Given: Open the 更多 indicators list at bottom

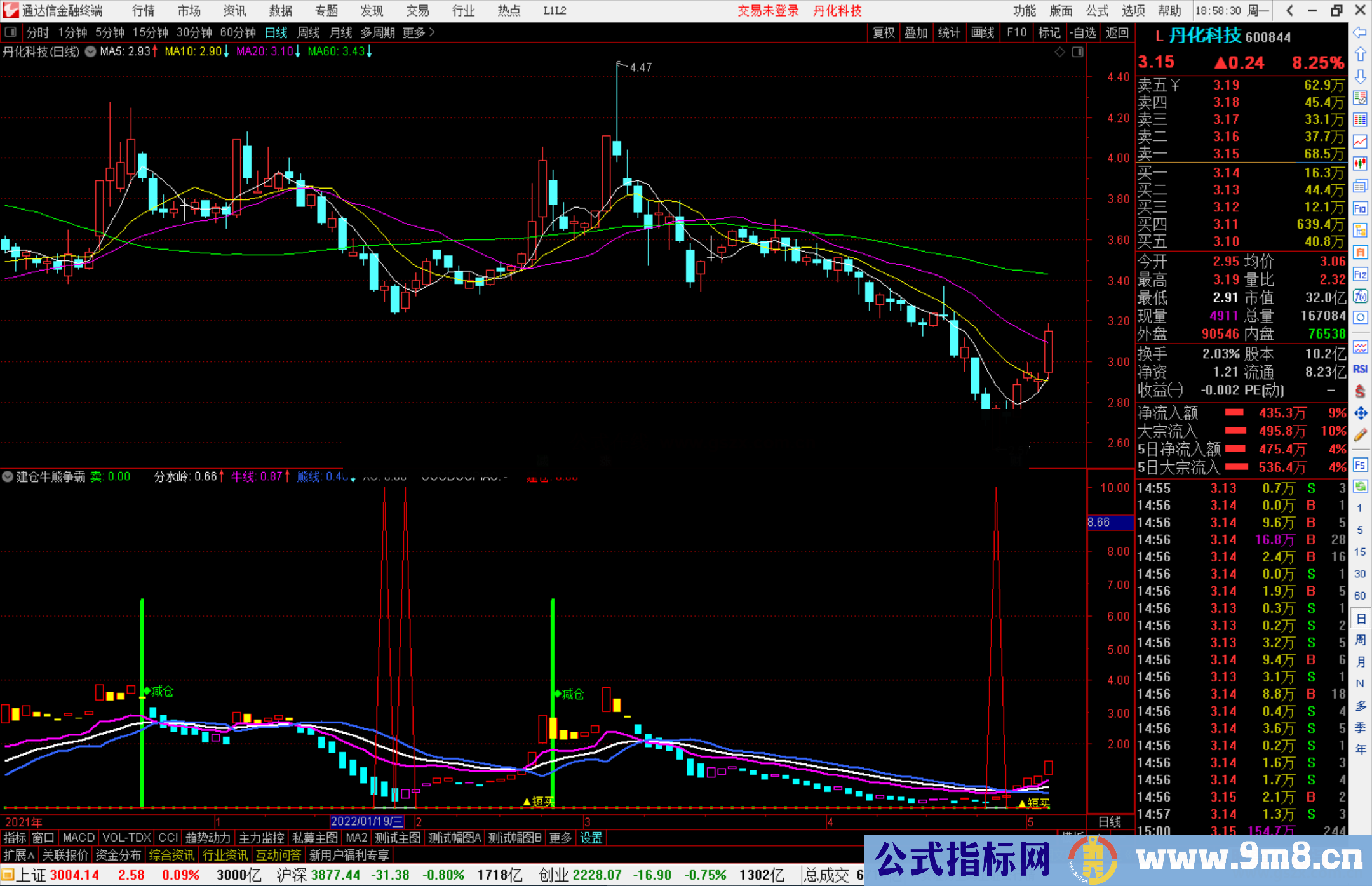Looking at the screenshot, I should coord(560,838).
